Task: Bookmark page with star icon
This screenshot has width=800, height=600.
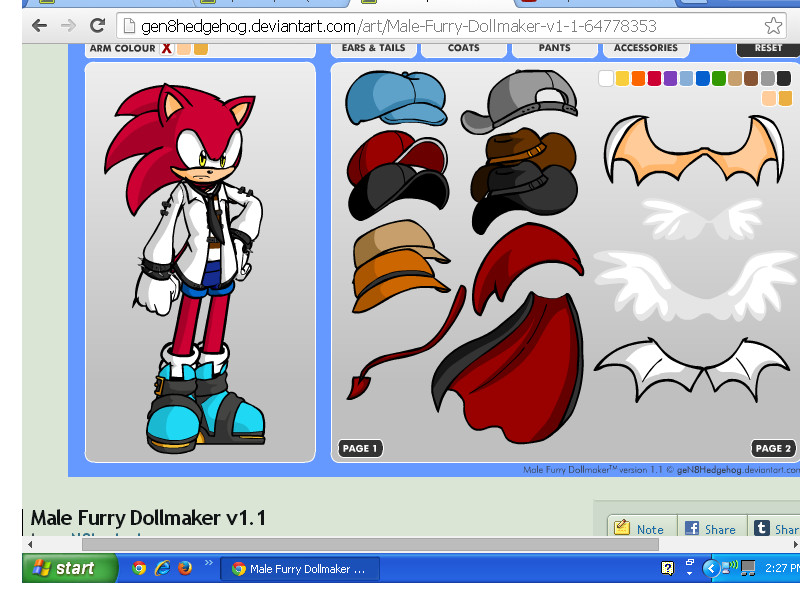Action: [772, 25]
